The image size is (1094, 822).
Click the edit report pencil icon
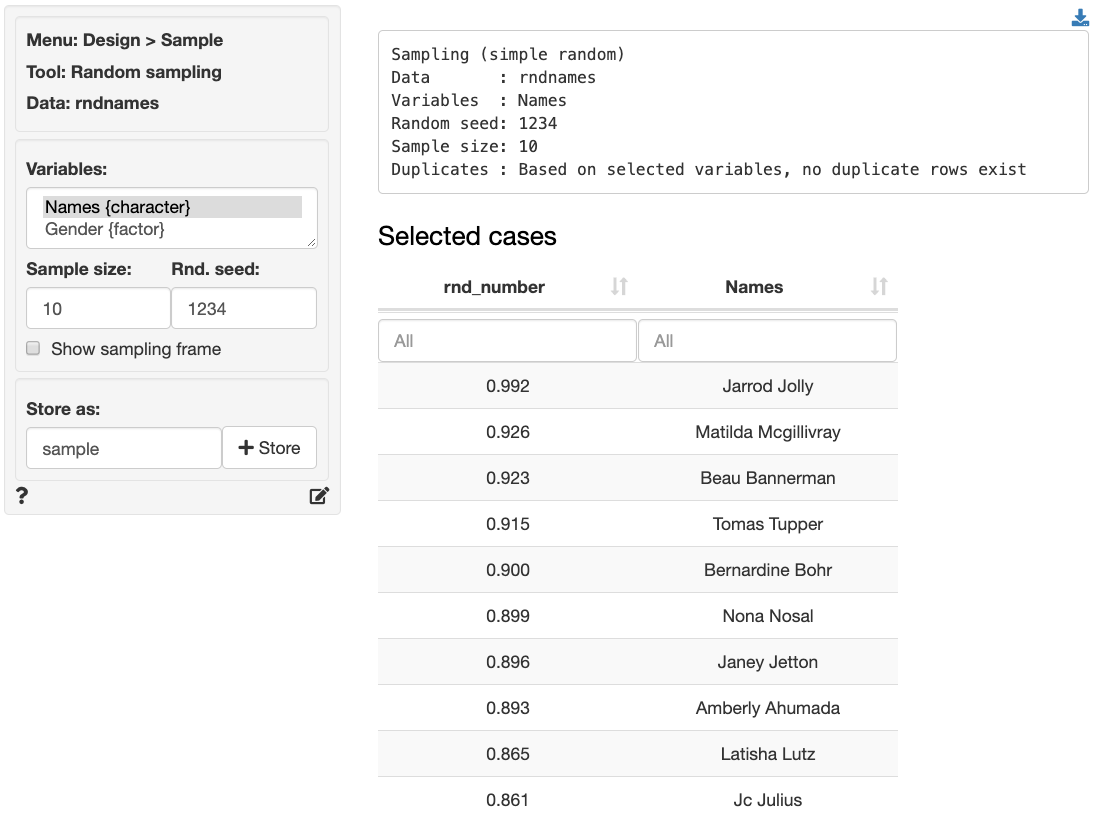click(x=319, y=495)
